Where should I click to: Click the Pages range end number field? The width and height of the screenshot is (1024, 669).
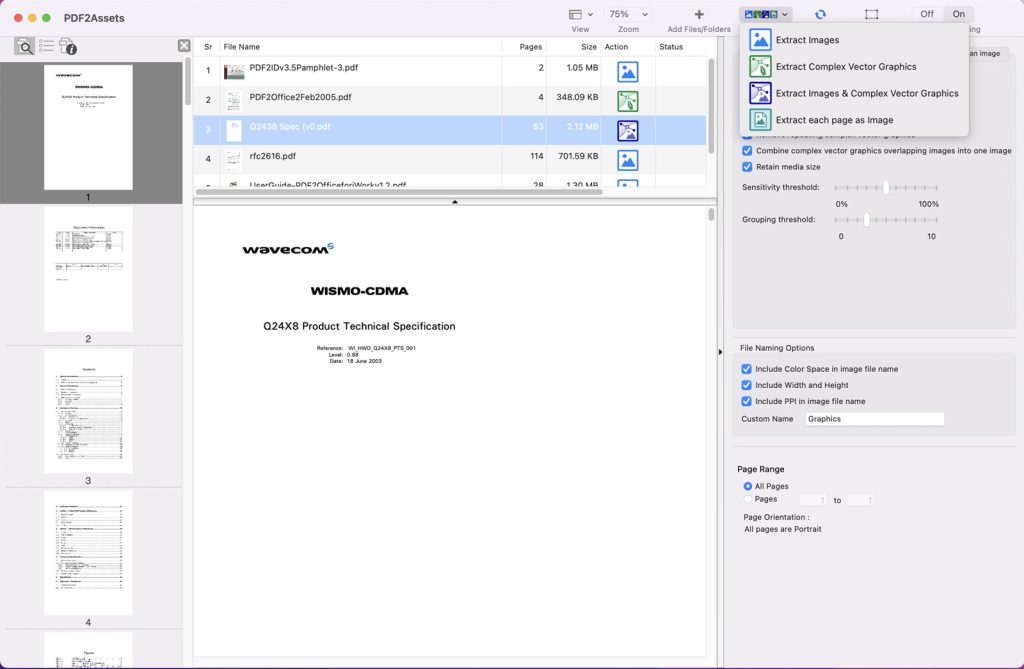861,500
